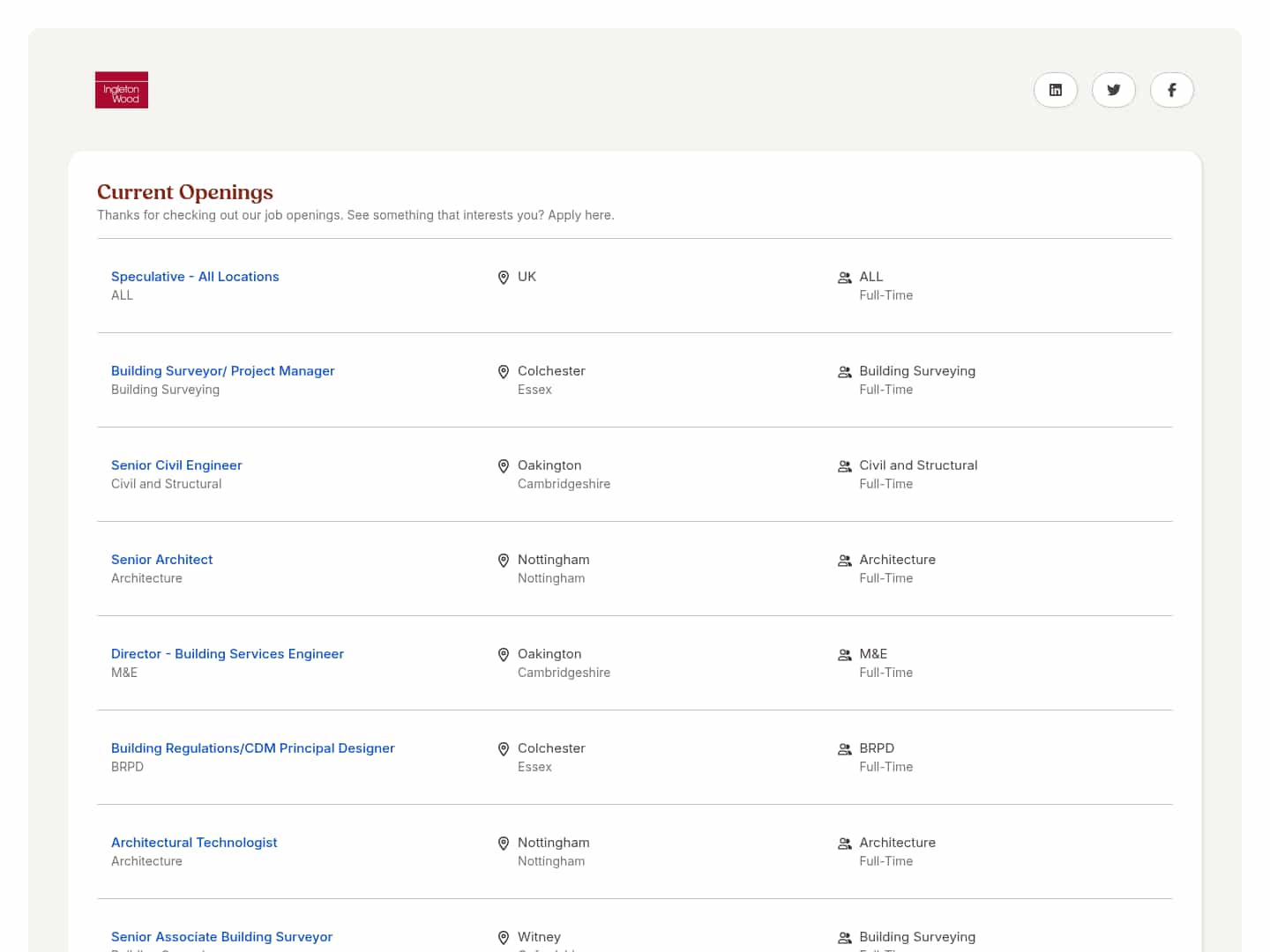Click location pin in Senior Architect row
Image resolution: width=1270 pixels, height=952 pixels.
[504, 561]
